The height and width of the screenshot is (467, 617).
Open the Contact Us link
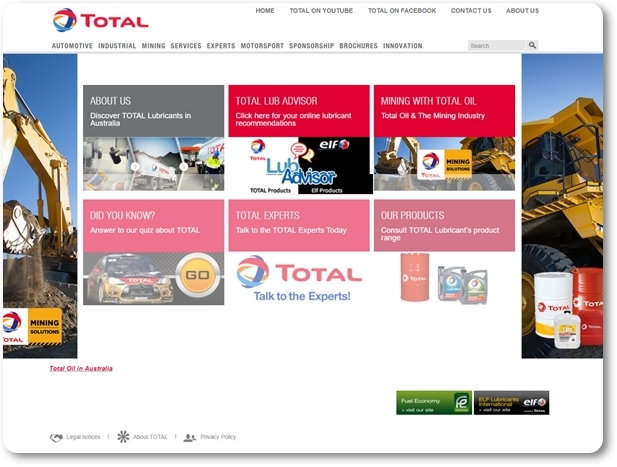point(471,11)
